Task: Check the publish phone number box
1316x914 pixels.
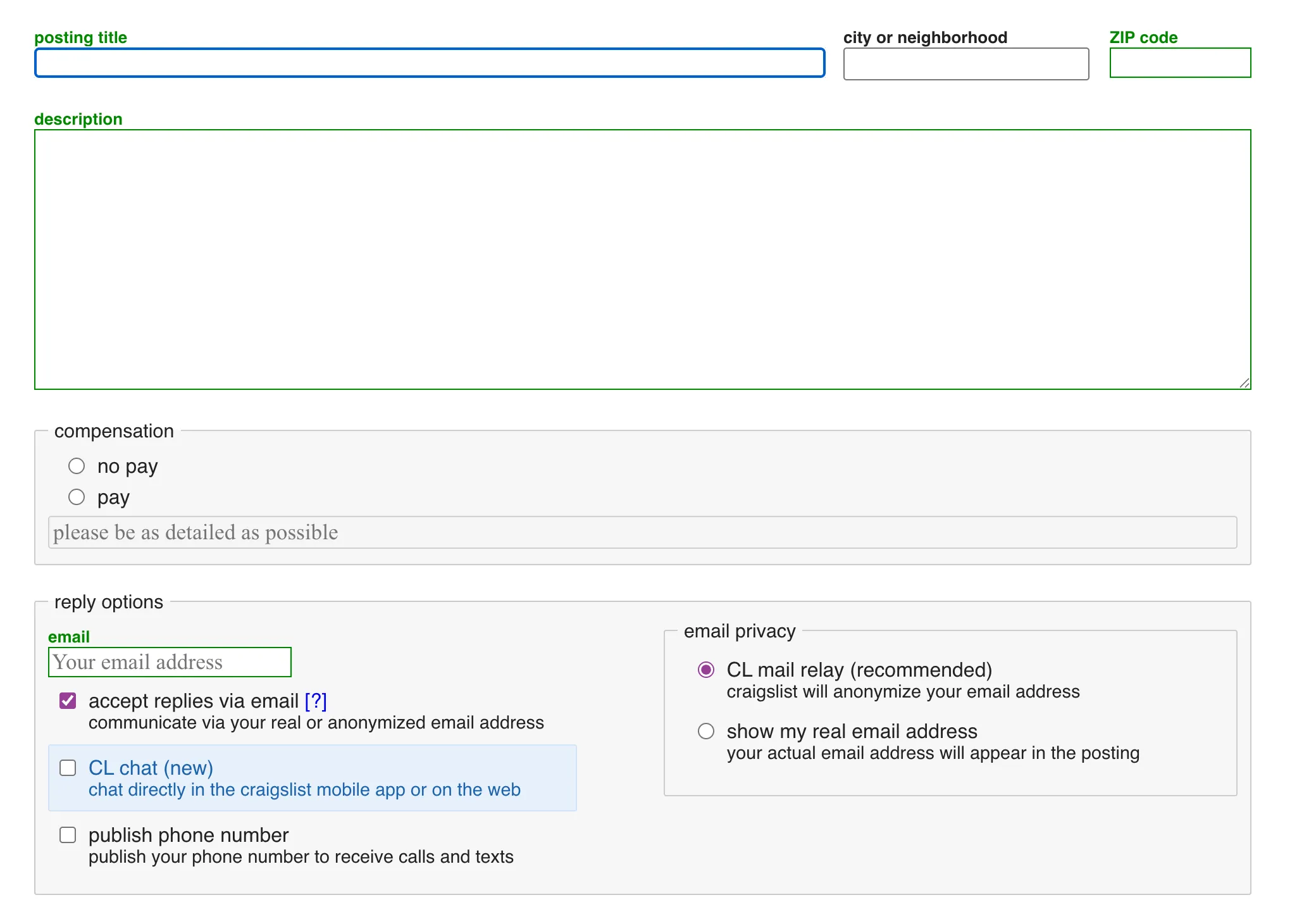Action: click(x=68, y=835)
